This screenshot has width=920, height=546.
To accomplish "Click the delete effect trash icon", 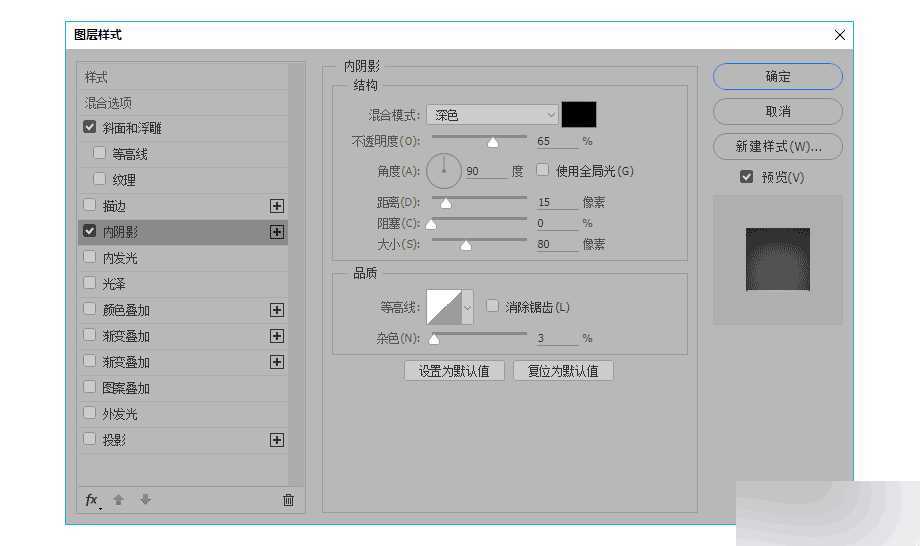I will click(x=288, y=500).
